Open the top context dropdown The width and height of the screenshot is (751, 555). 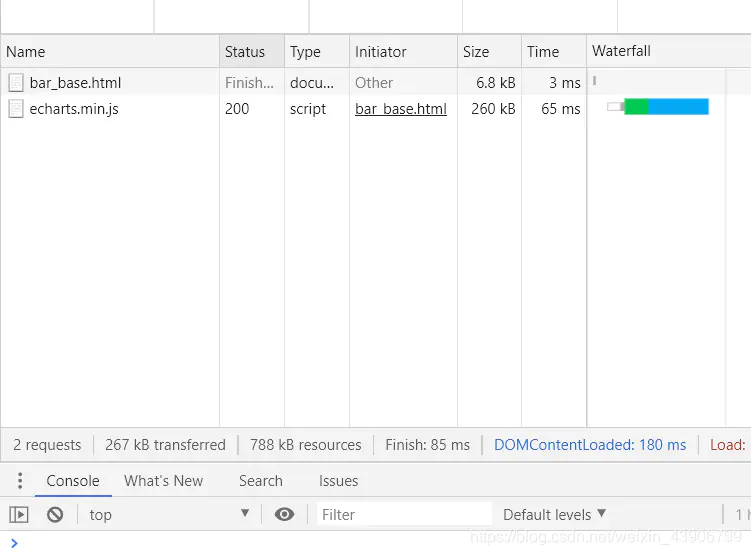point(168,514)
